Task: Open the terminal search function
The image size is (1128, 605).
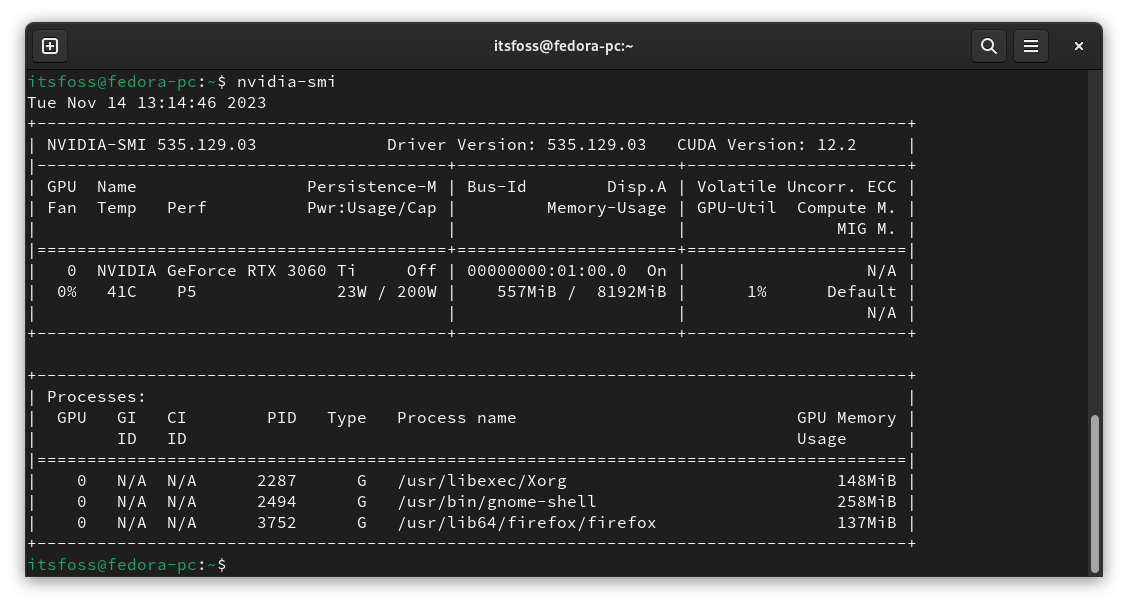Action: pos(988,46)
